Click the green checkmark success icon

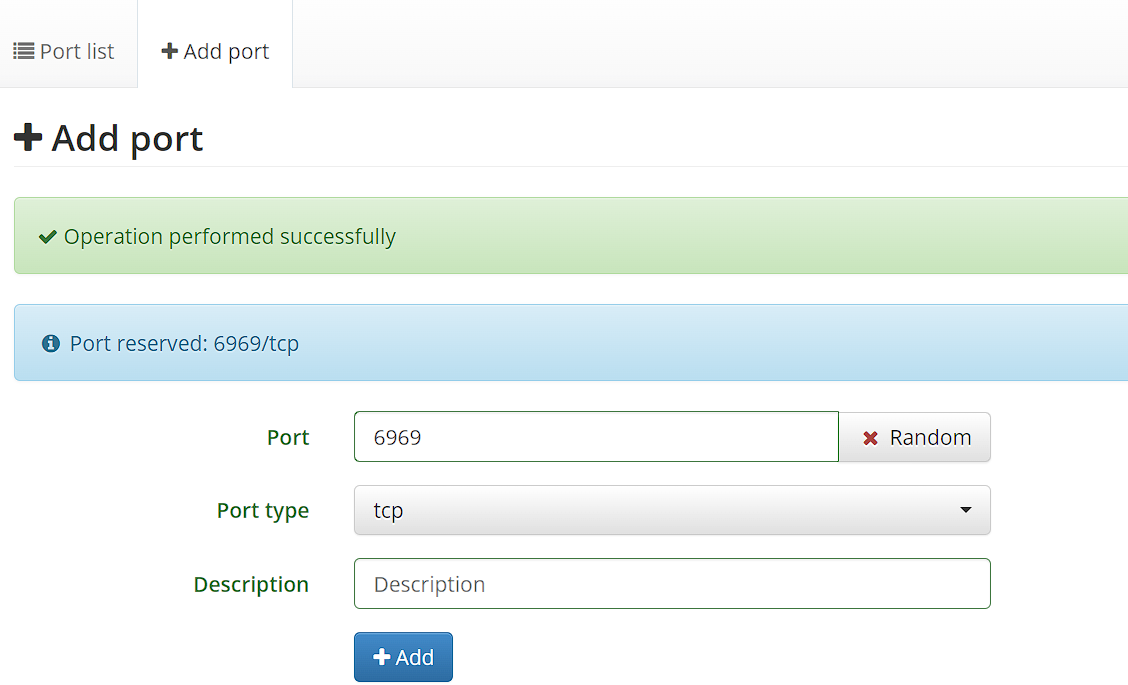[47, 237]
